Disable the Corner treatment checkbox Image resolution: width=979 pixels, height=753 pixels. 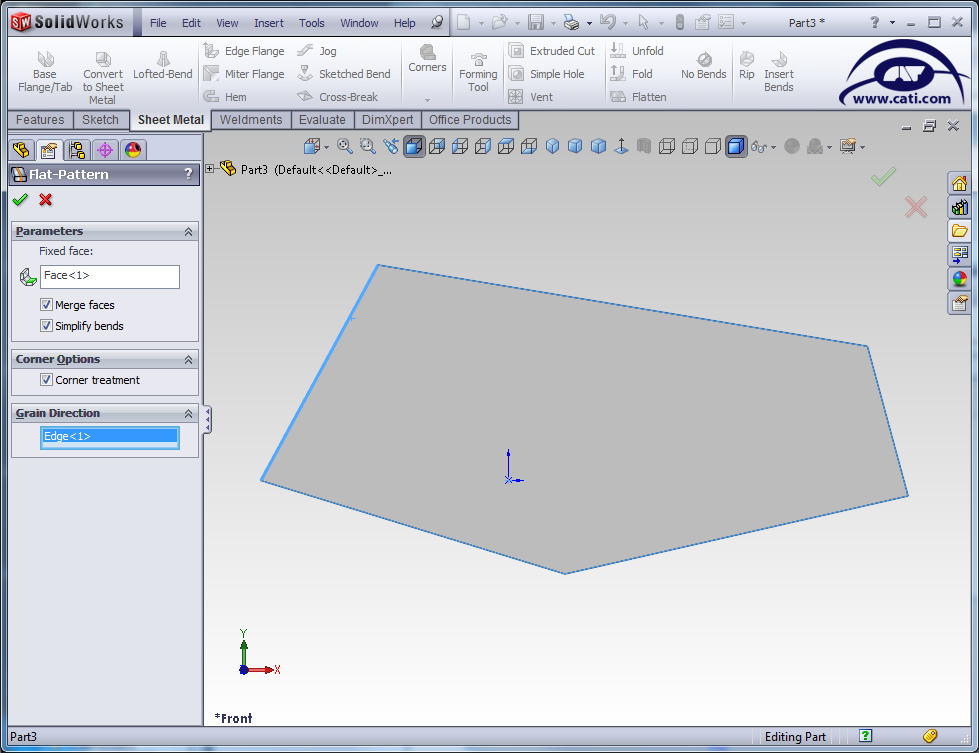pos(46,380)
